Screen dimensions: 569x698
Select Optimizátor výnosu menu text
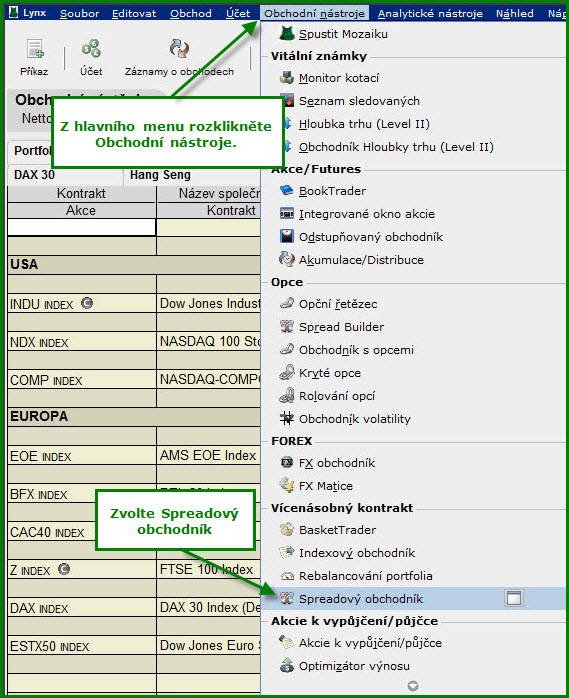pyautogui.click(x=354, y=666)
